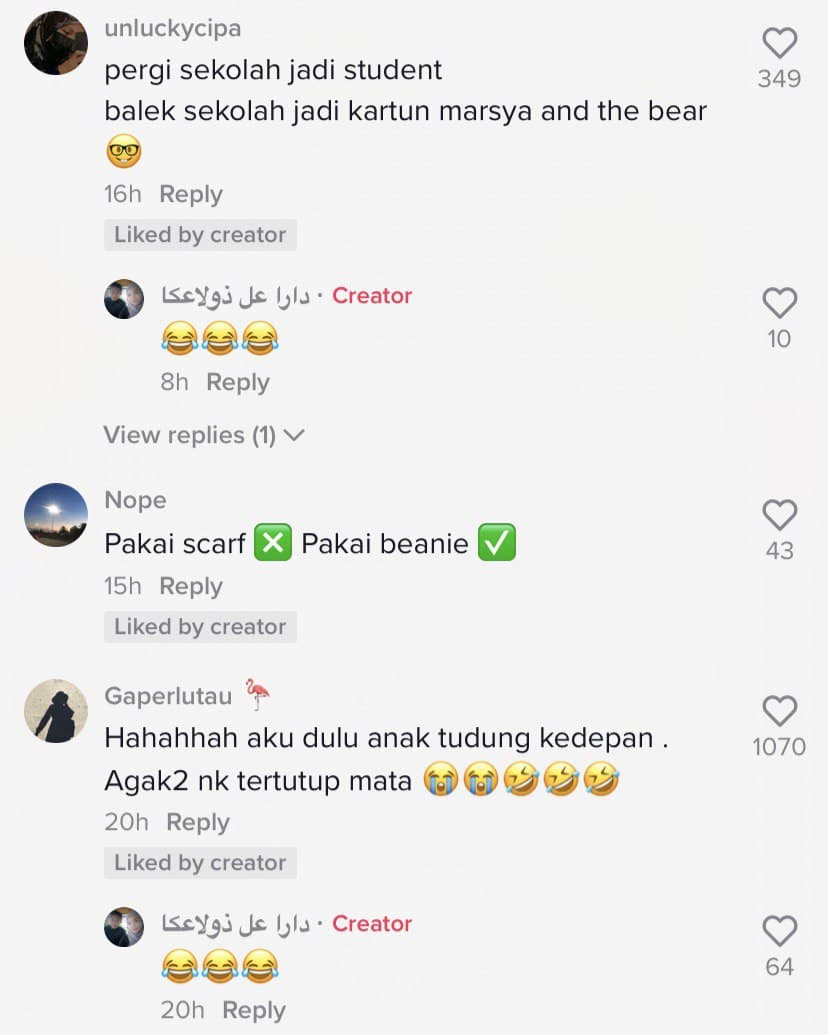Reply to unluckycipa's 16h comment
Screen dimensions: 828x1035
tap(191, 194)
